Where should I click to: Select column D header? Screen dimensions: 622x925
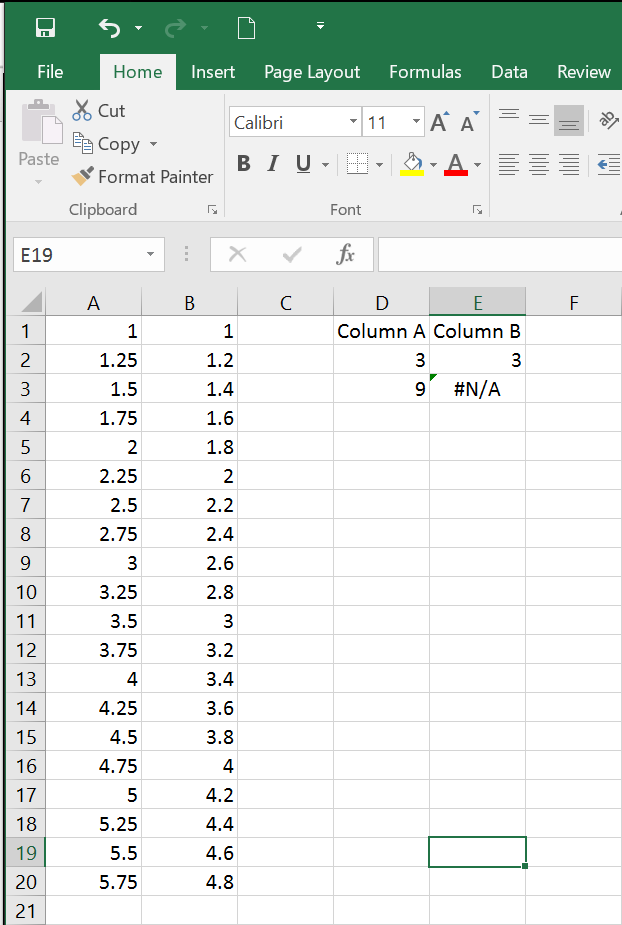(x=381, y=303)
